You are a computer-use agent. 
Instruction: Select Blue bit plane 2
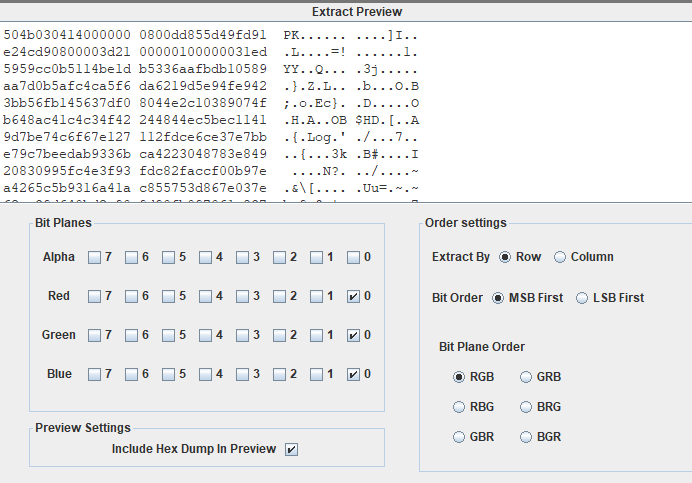[279, 374]
